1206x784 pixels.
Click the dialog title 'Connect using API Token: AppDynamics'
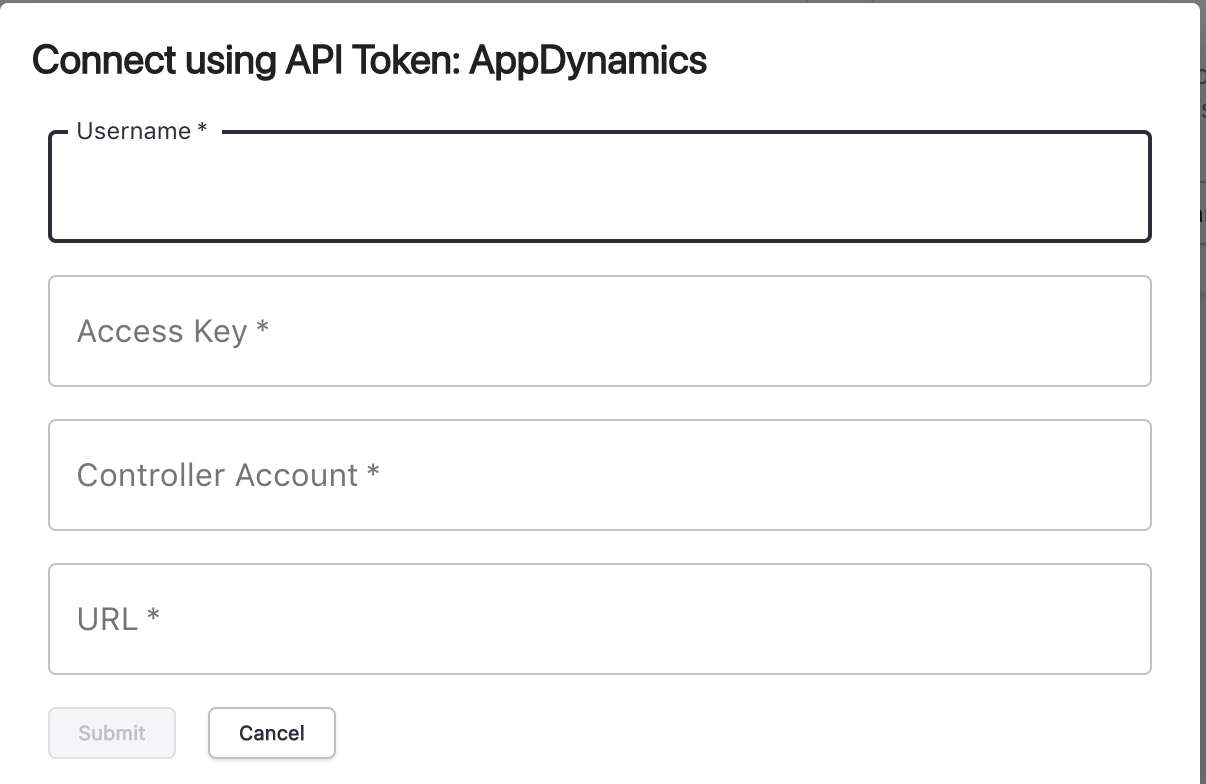click(370, 60)
